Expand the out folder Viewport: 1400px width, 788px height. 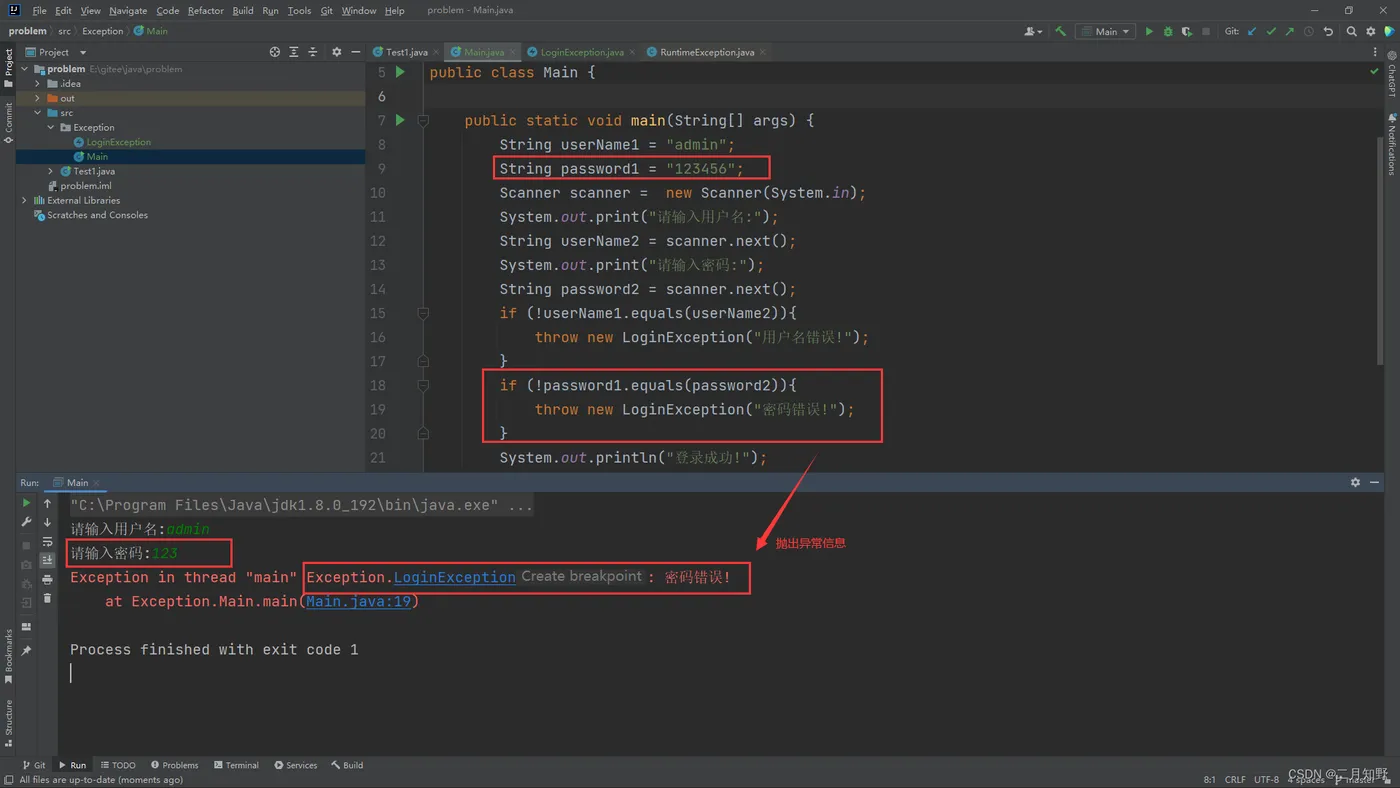(38, 98)
